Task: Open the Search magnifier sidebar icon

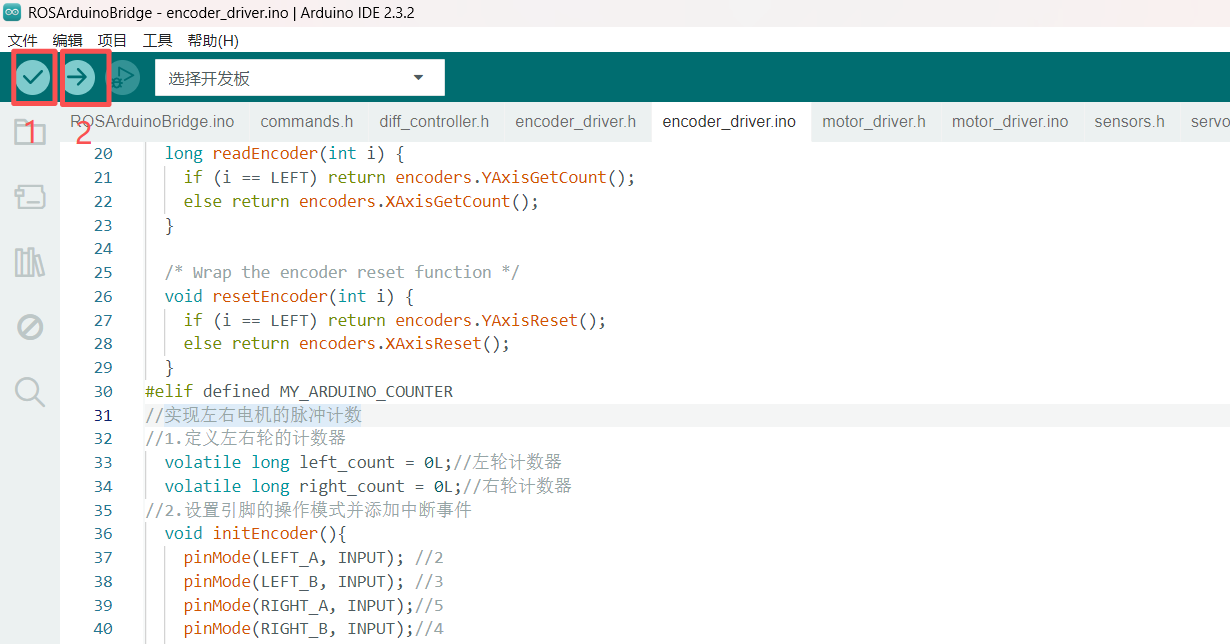Action: [30, 392]
